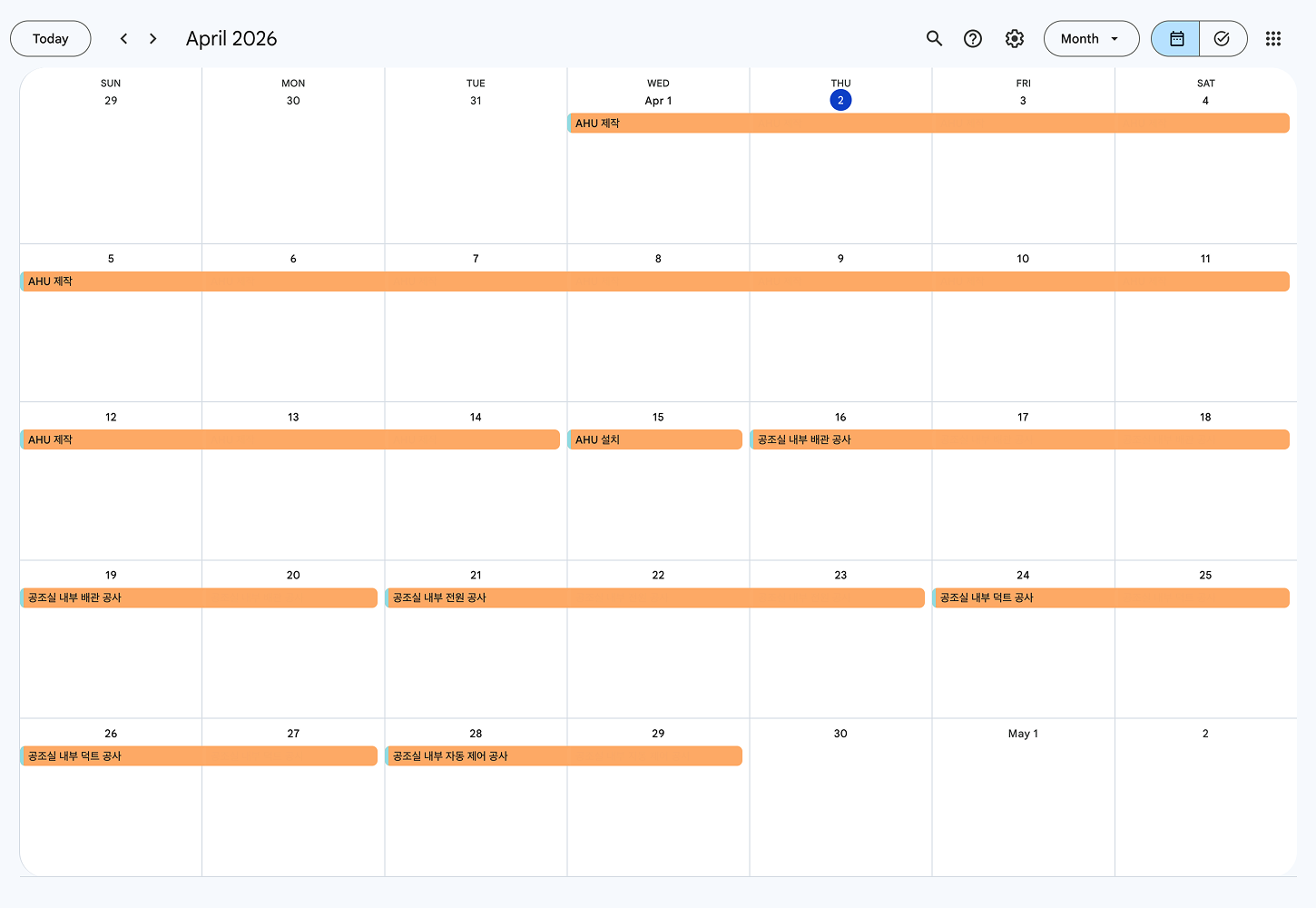Screen dimensions: 1316x908
Task: Open the help support icon
Action: [973, 38]
